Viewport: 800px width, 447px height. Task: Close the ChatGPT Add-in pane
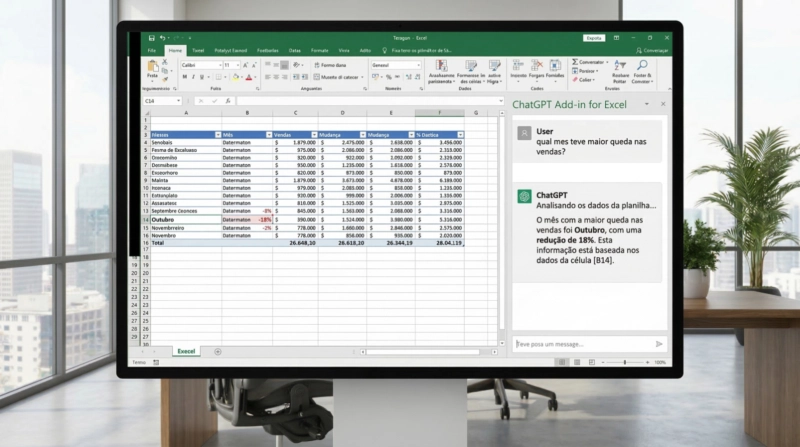[663, 104]
